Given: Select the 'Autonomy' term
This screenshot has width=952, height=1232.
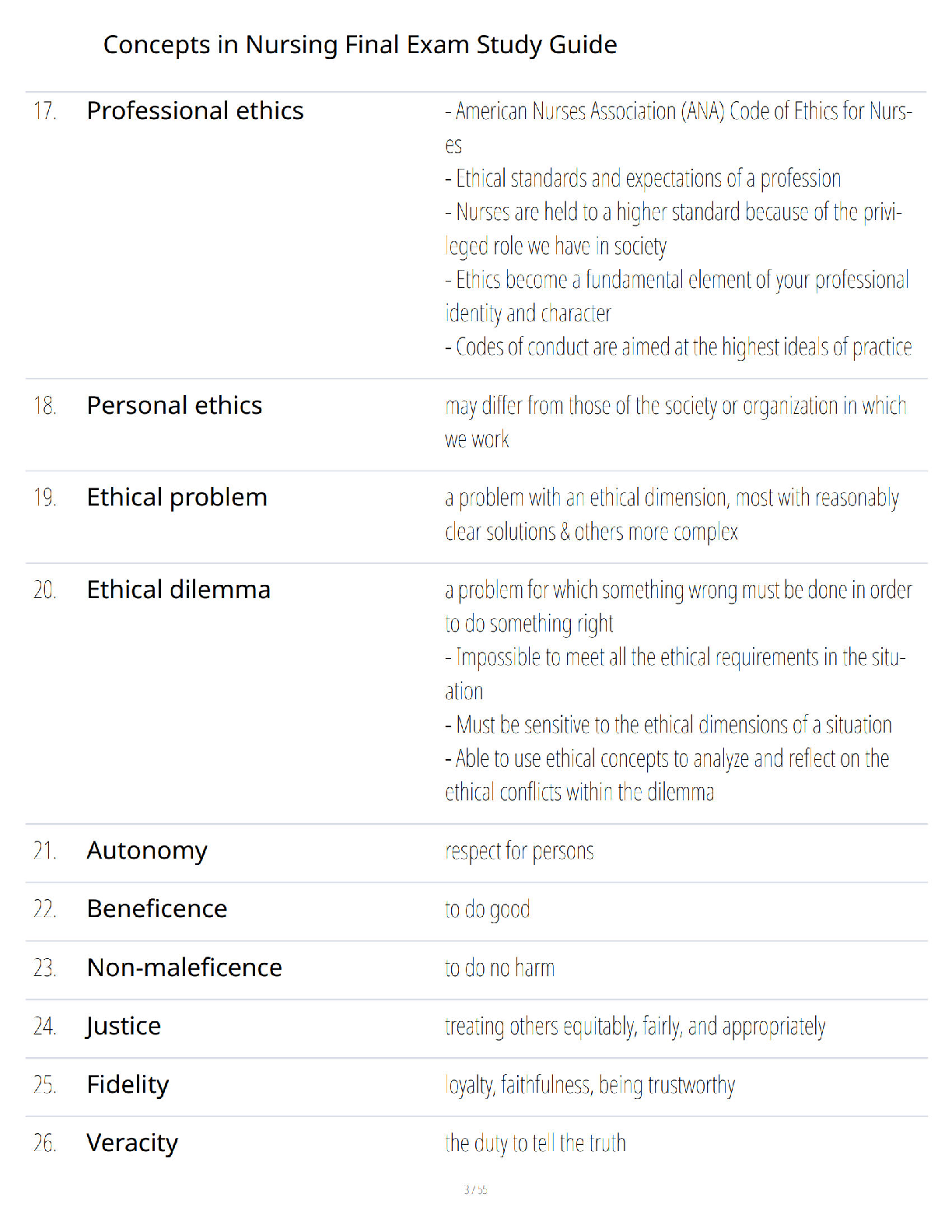Looking at the screenshot, I should pos(147,851).
